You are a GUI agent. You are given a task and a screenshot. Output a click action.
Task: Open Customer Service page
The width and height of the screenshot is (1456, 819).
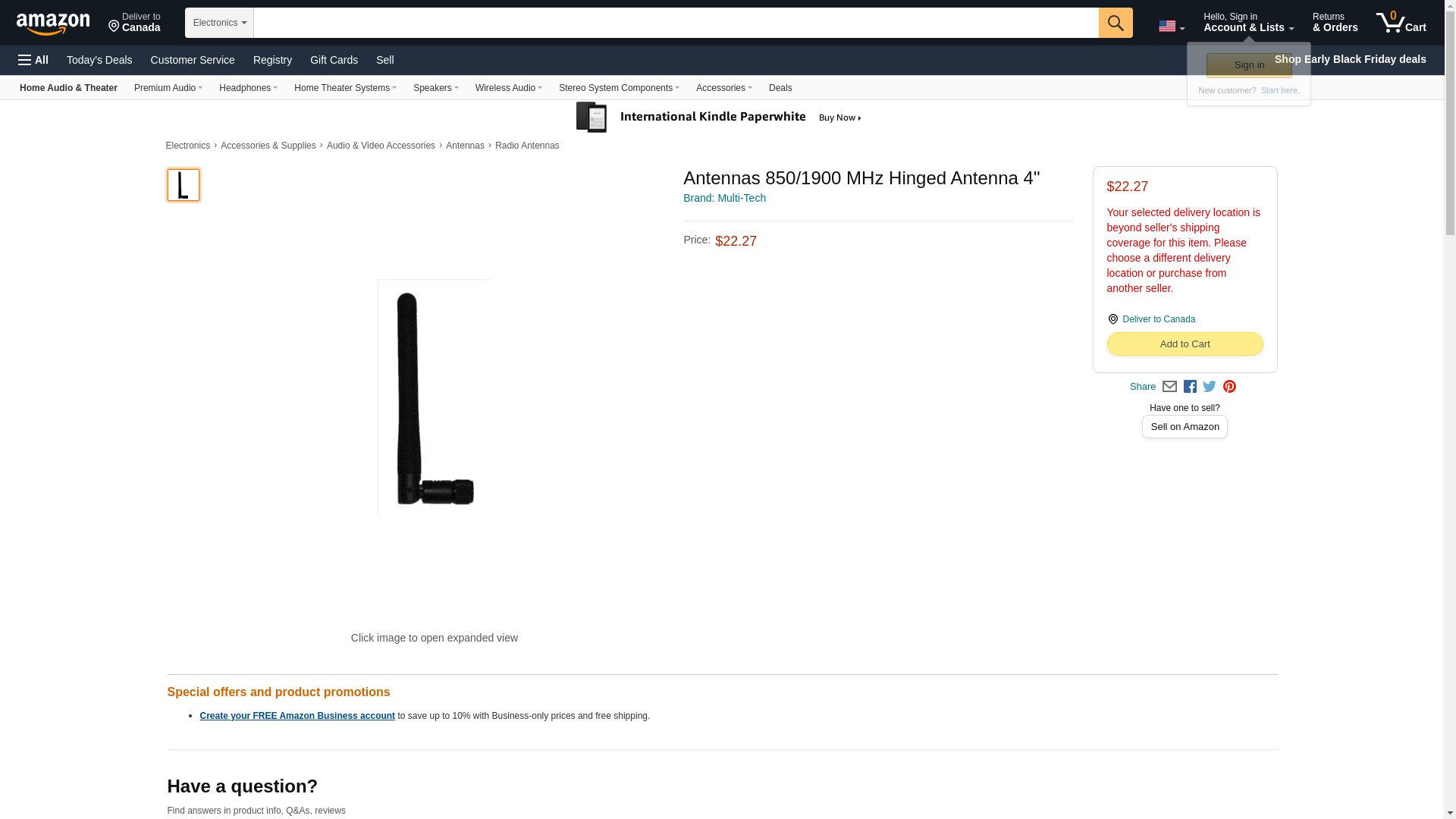(193, 60)
